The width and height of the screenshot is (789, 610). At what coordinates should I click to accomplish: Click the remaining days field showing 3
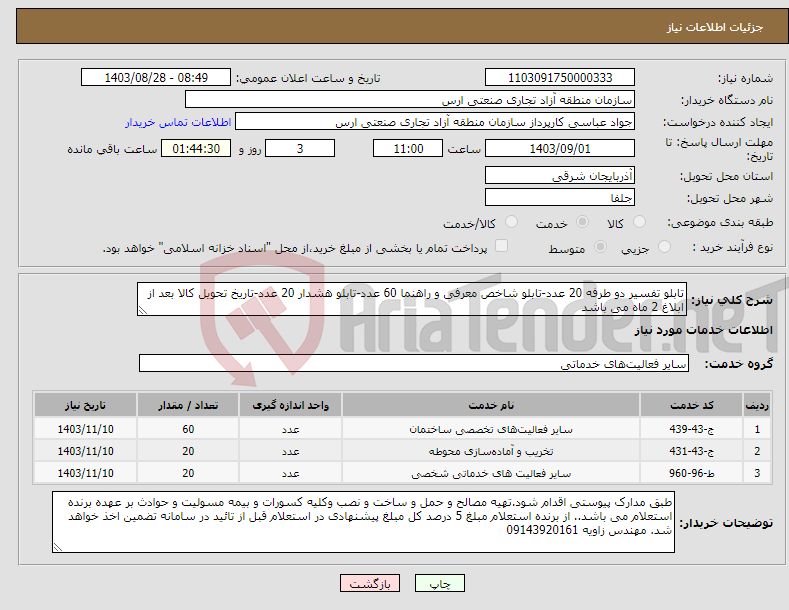coord(300,148)
